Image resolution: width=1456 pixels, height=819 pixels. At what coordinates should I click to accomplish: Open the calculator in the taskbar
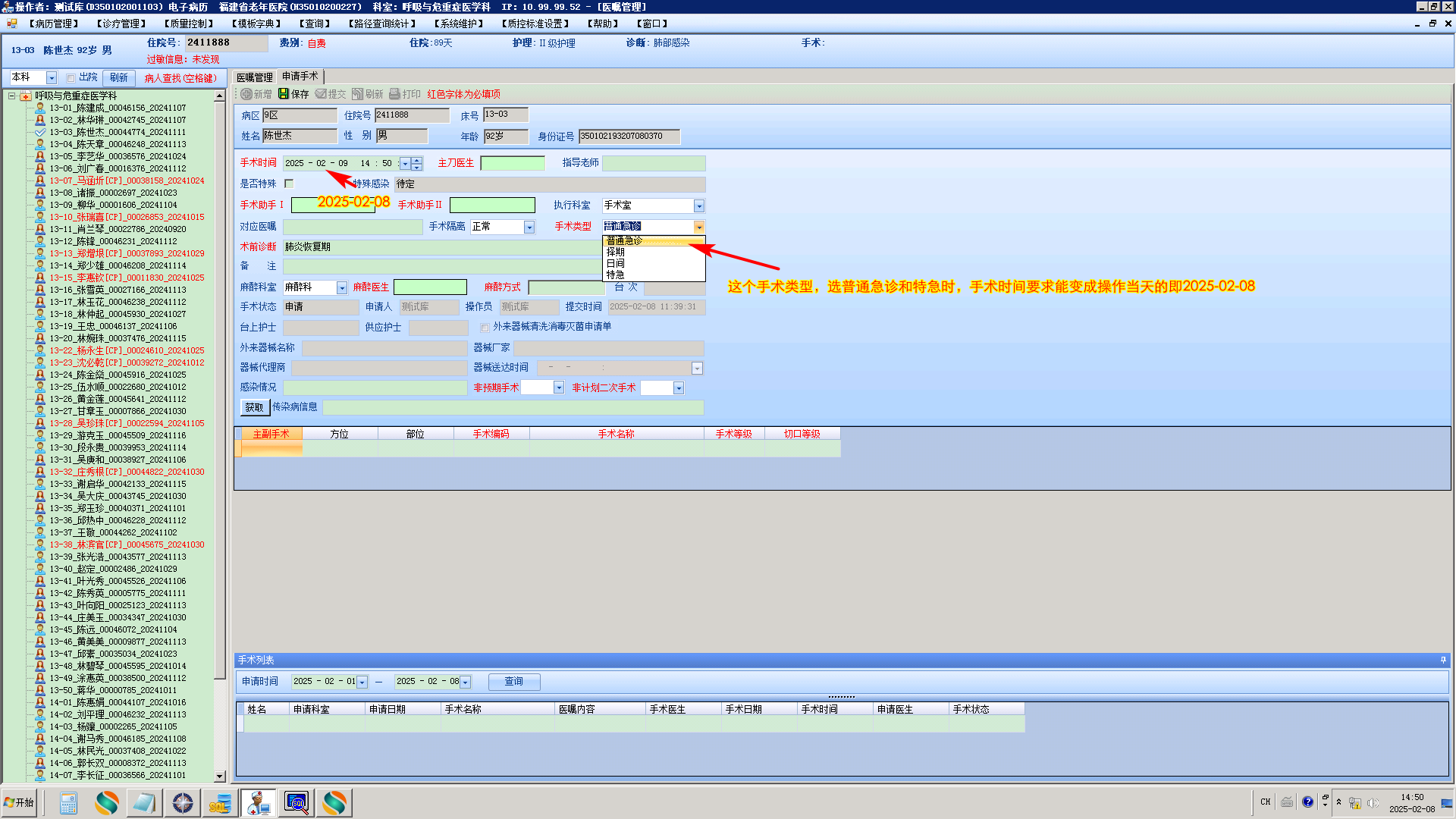(68, 802)
